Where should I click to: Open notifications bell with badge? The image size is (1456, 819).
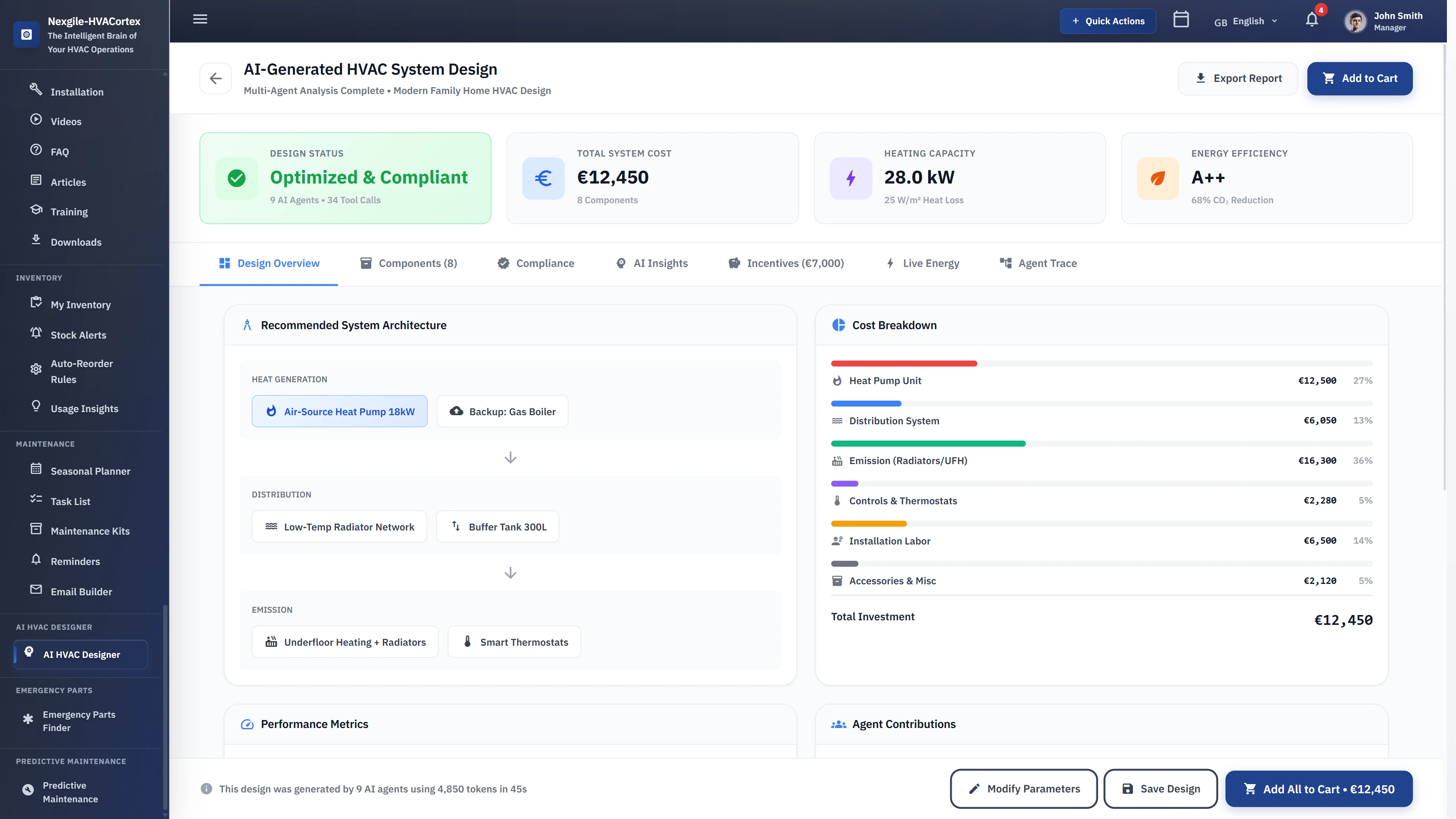click(x=1312, y=20)
